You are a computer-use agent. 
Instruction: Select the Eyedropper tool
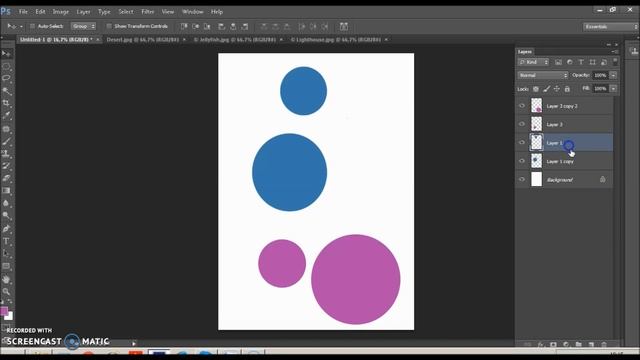[x=6, y=116]
